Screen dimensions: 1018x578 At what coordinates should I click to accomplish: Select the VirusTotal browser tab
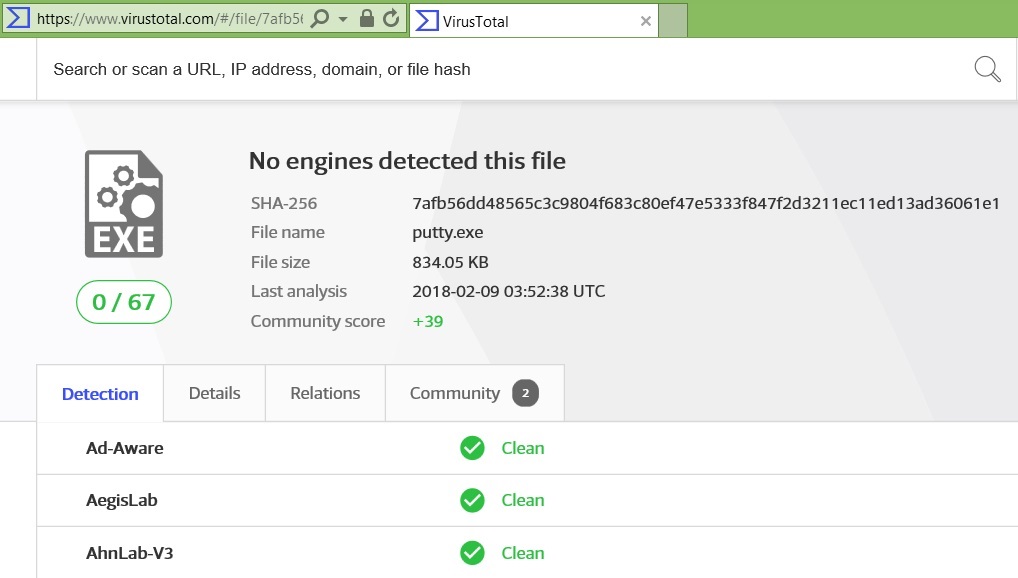click(x=534, y=21)
